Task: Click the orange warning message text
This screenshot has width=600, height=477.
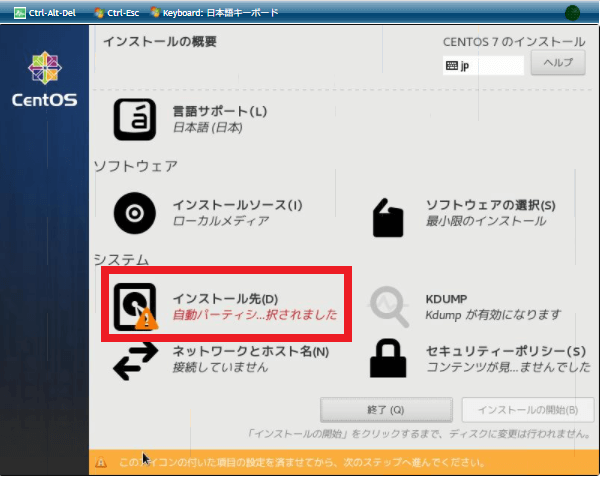Action: [x=302, y=463]
